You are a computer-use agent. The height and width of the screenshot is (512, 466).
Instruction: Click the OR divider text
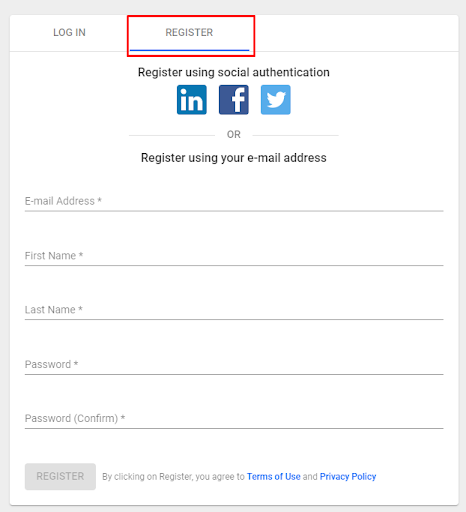[x=234, y=135]
